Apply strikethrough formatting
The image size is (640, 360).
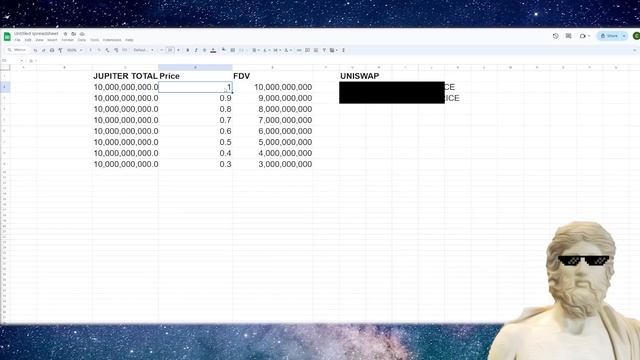pos(204,50)
